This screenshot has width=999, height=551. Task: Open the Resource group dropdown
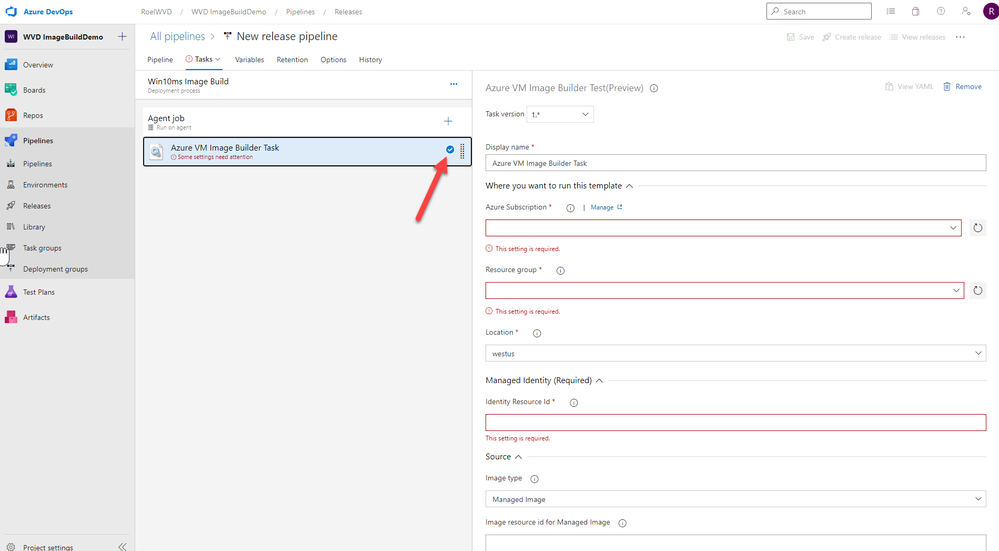[x=724, y=290]
